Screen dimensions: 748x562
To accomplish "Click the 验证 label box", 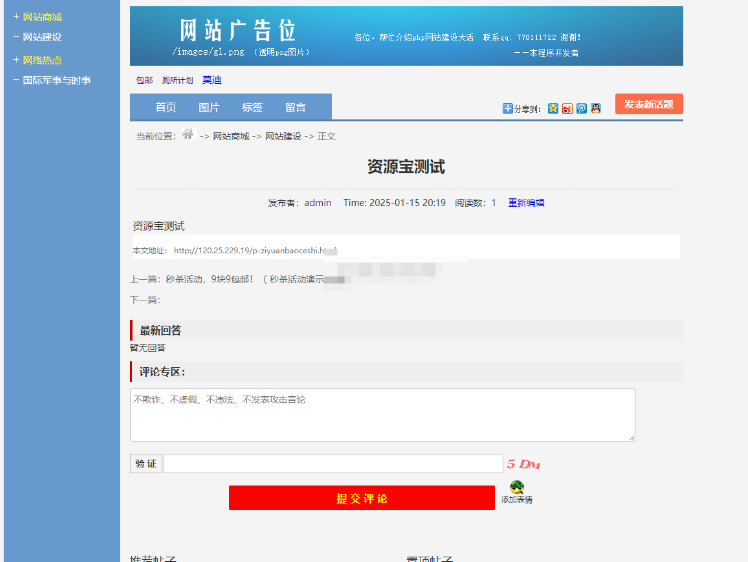I will [146, 464].
